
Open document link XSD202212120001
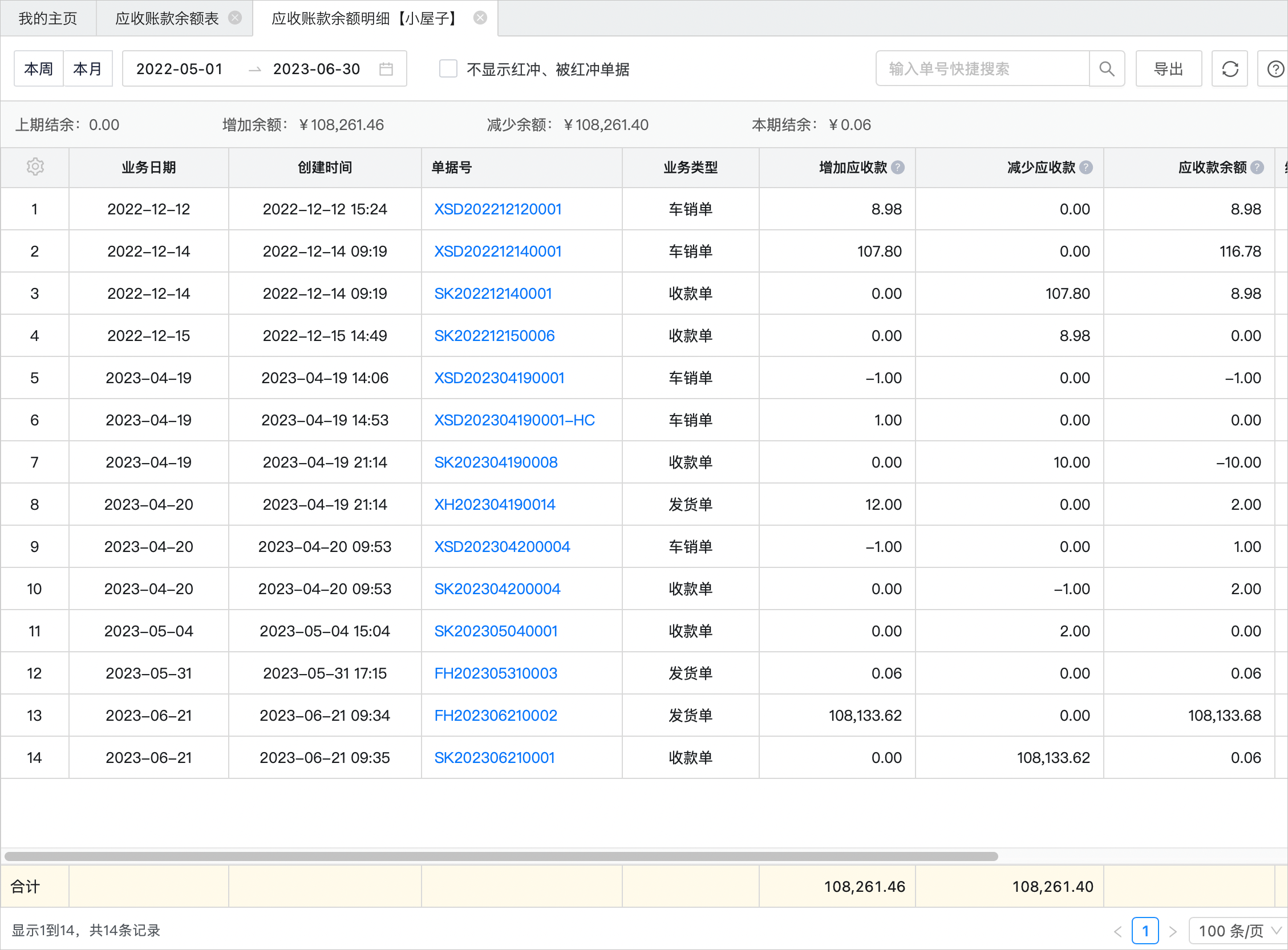[497, 209]
